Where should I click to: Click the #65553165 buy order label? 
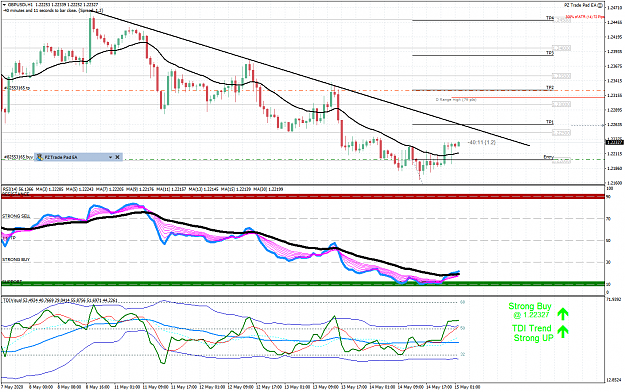18,158
